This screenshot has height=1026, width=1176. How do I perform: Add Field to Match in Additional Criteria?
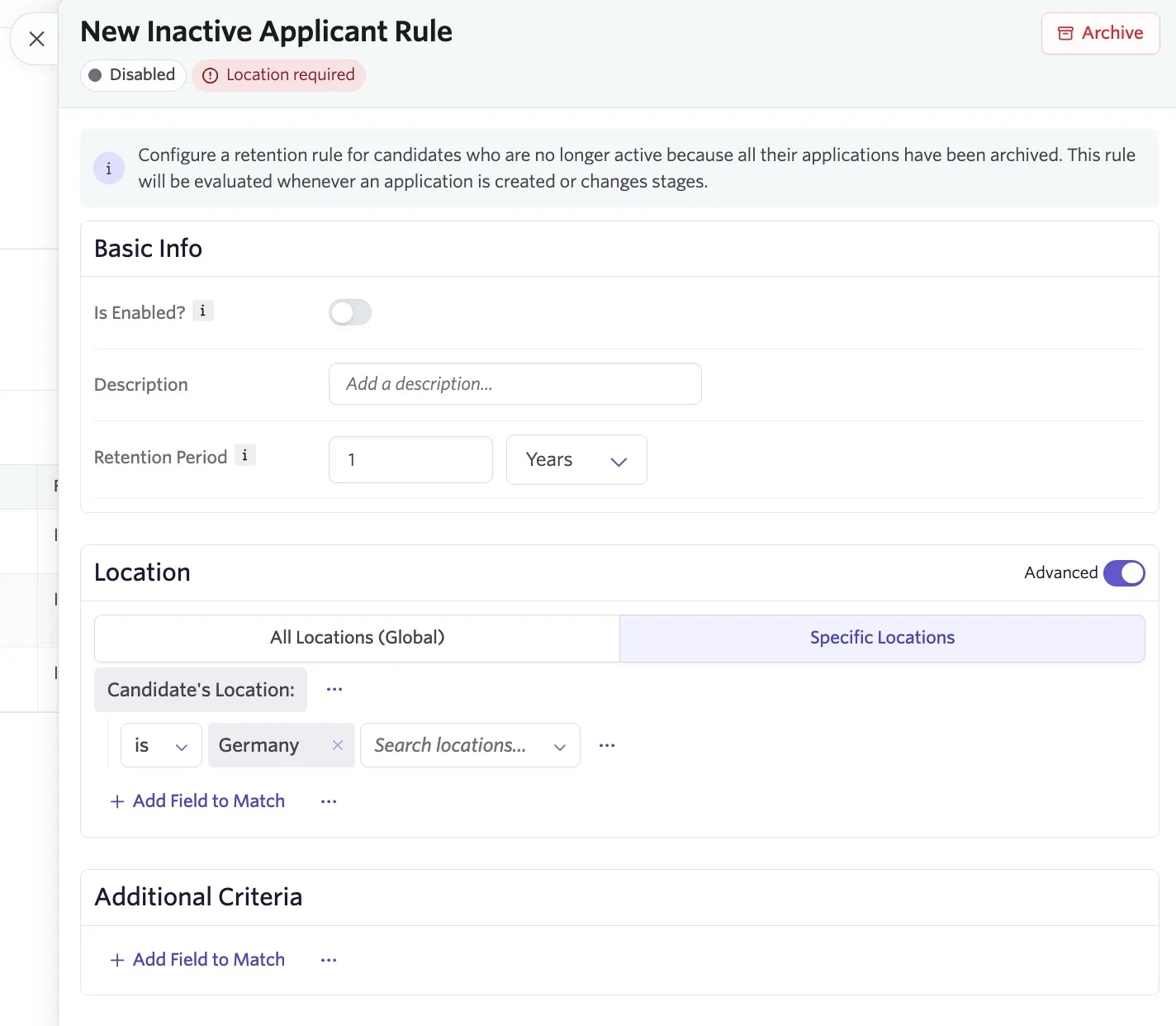(197, 960)
